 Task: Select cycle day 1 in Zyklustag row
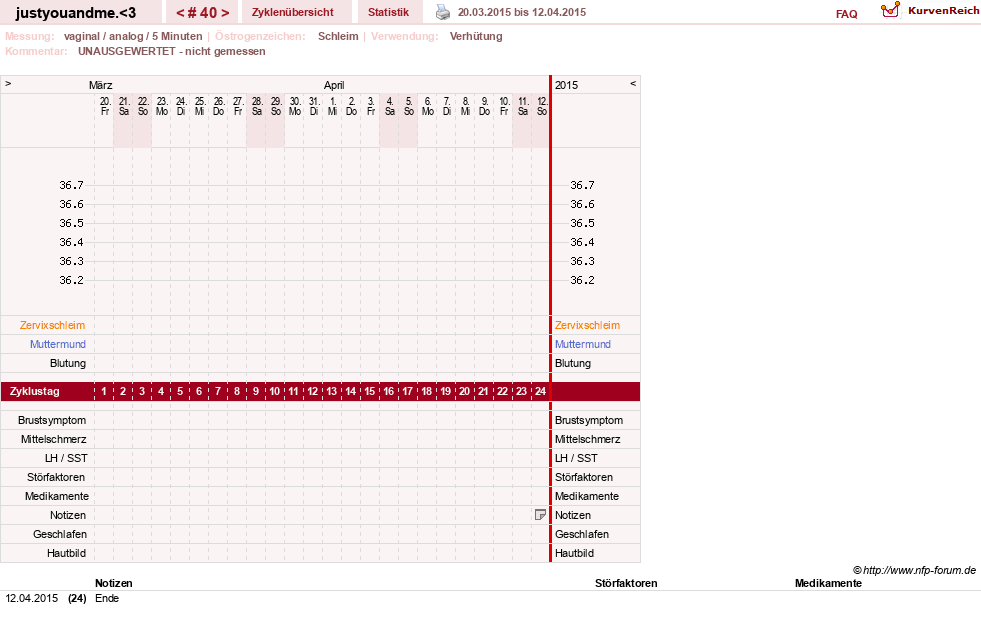pyautogui.click(x=104, y=391)
